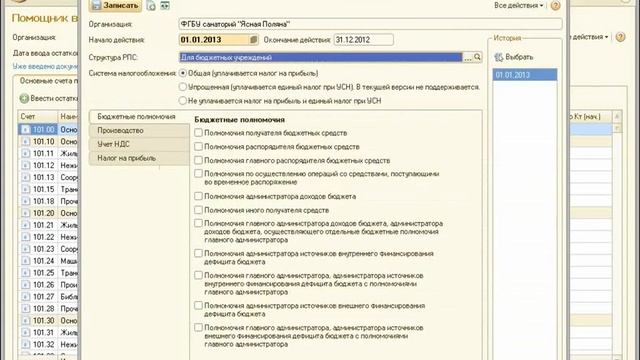Check Полномочия администратора источников внутреннего финансирования
Image resolution: width=640 pixels, height=360 pixels.
pyautogui.click(x=198, y=253)
